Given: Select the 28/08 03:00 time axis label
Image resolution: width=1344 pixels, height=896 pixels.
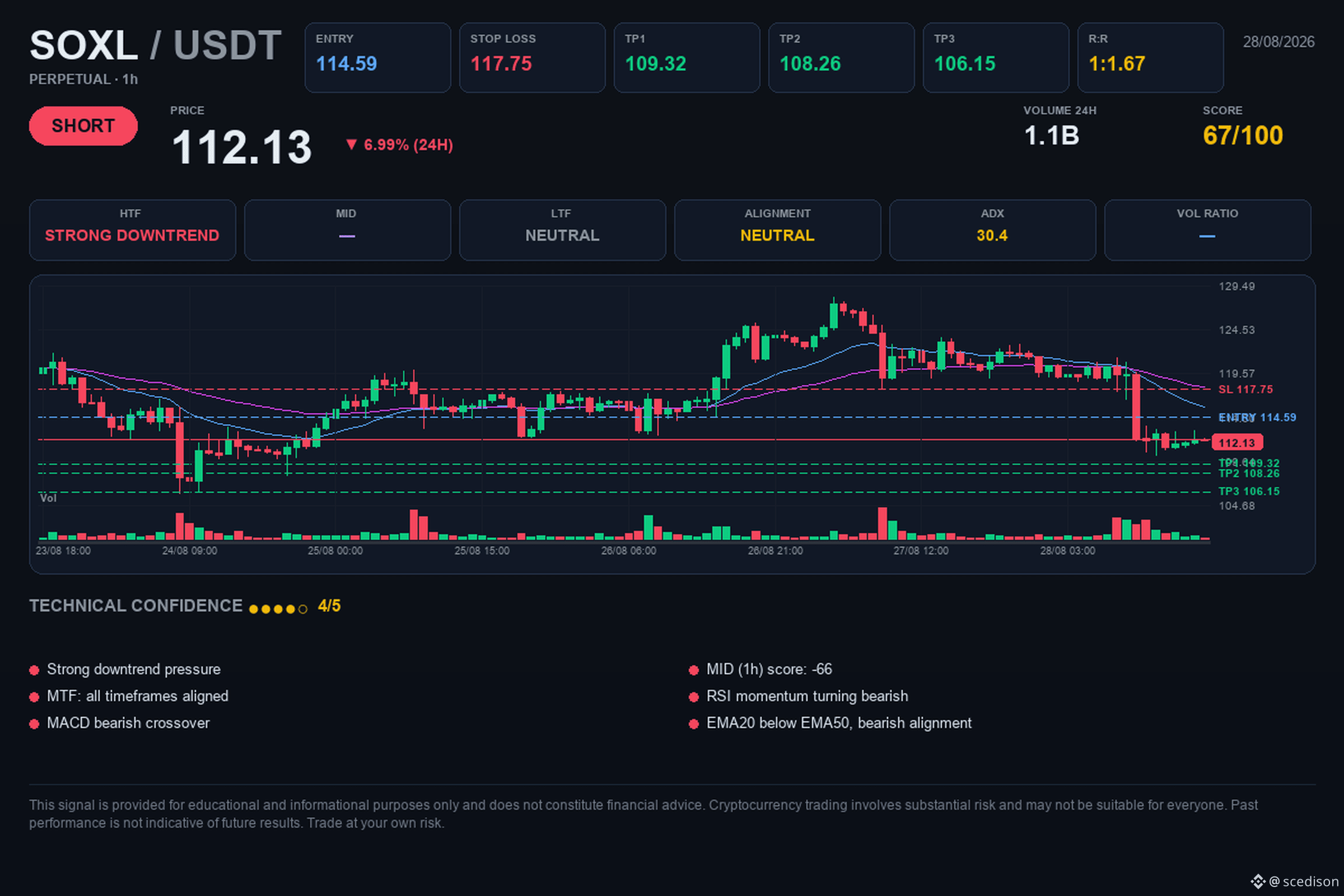Looking at the screenshot, I should (1067, 551).
